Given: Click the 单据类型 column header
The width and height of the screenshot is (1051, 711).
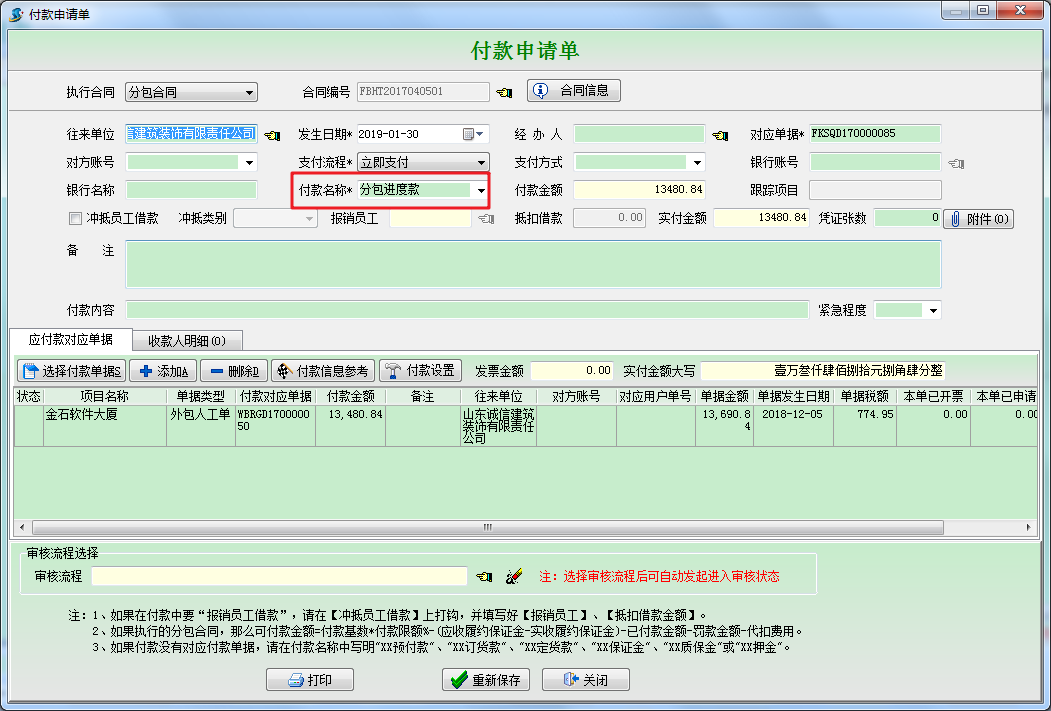Looking at the screenshot, I should point(201,397).
